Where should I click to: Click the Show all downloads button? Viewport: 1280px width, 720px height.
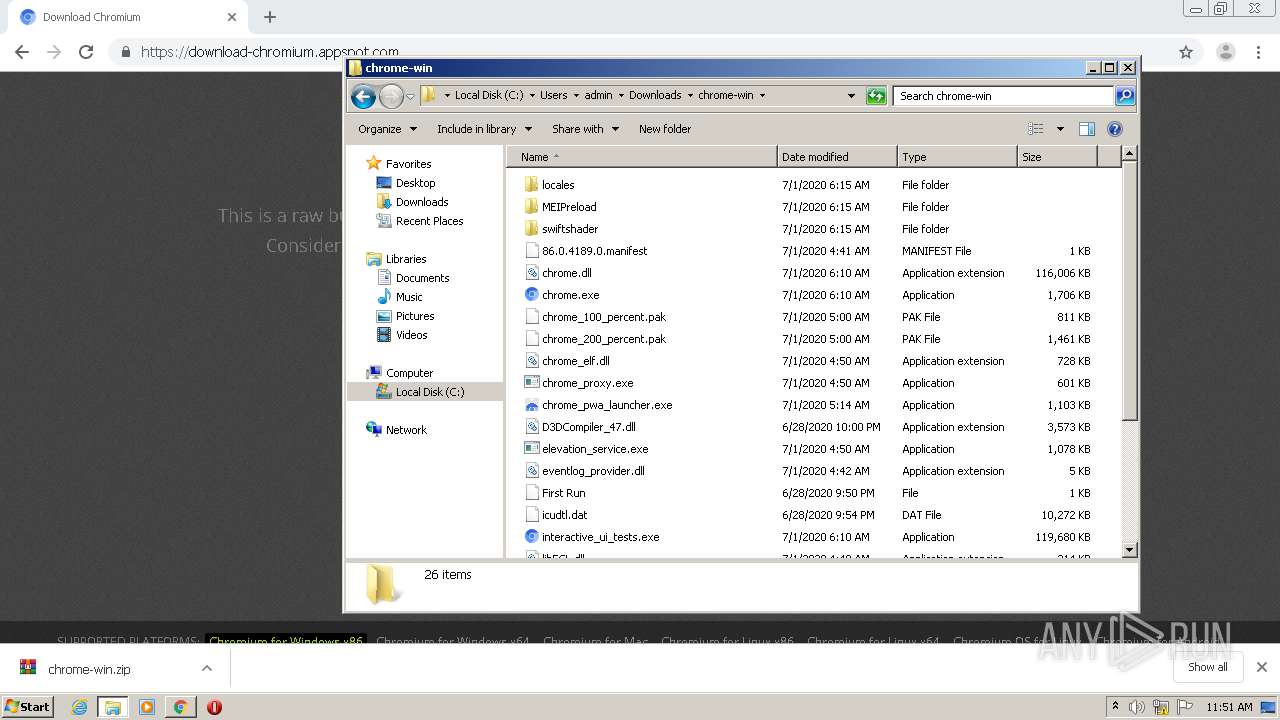(x=1207, y=667)
